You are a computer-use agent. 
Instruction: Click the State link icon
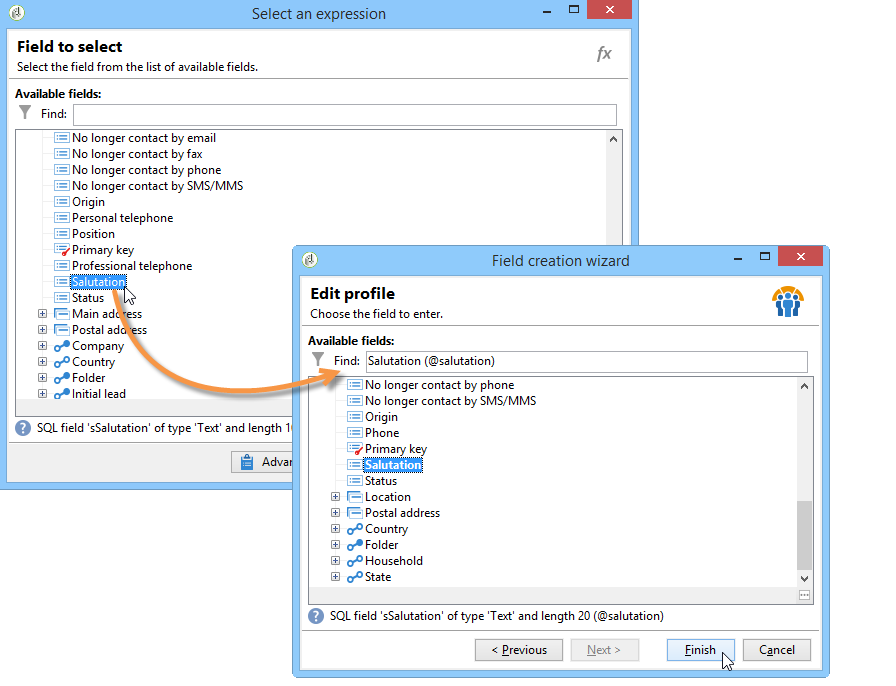[x=355, y=577]
